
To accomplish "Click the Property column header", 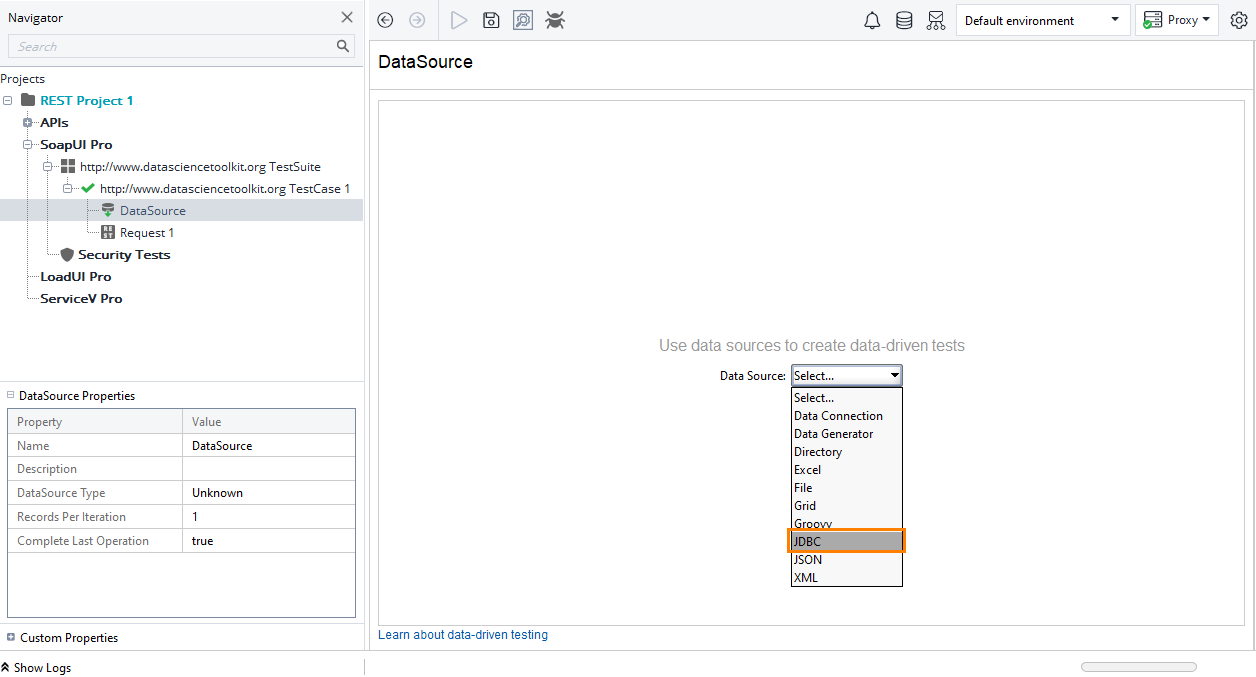I will coord(95,421).
